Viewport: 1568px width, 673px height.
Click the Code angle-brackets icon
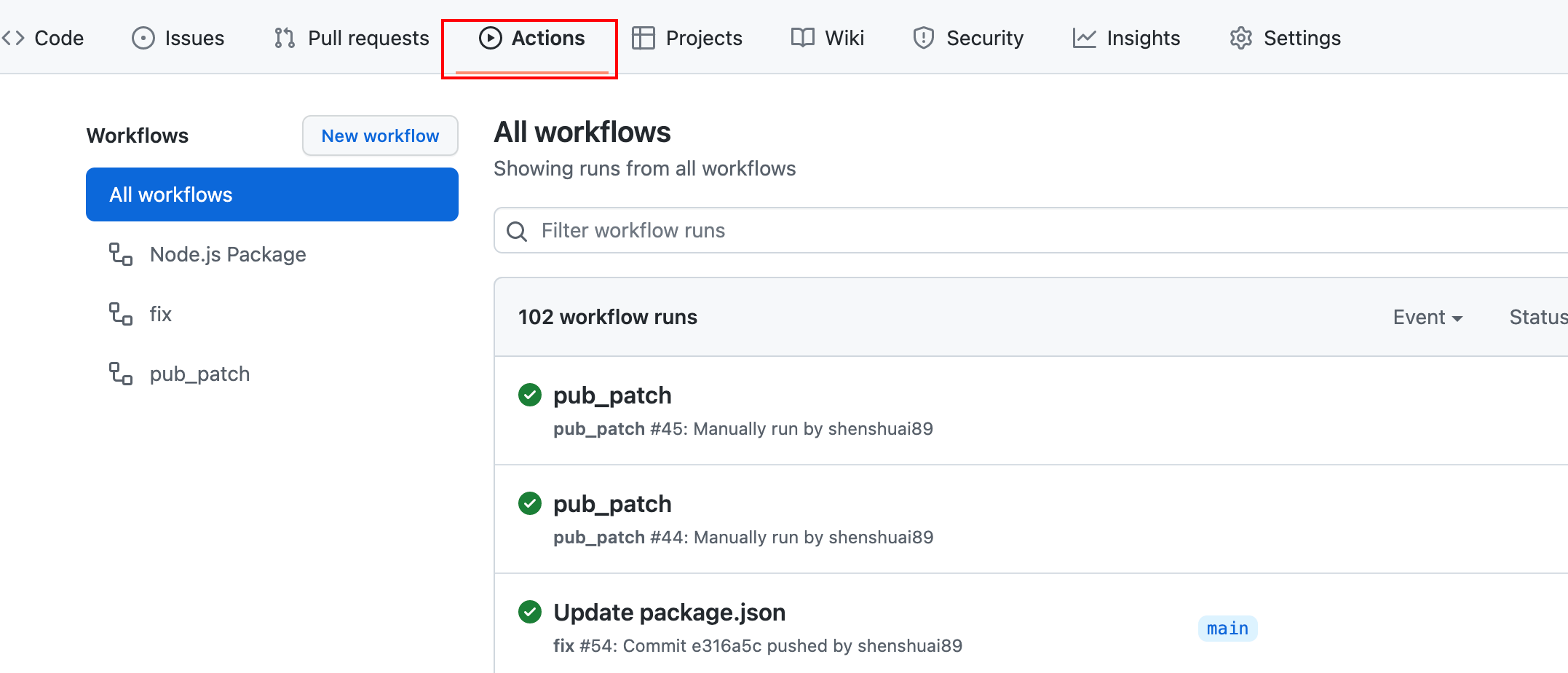click(13, 38)
